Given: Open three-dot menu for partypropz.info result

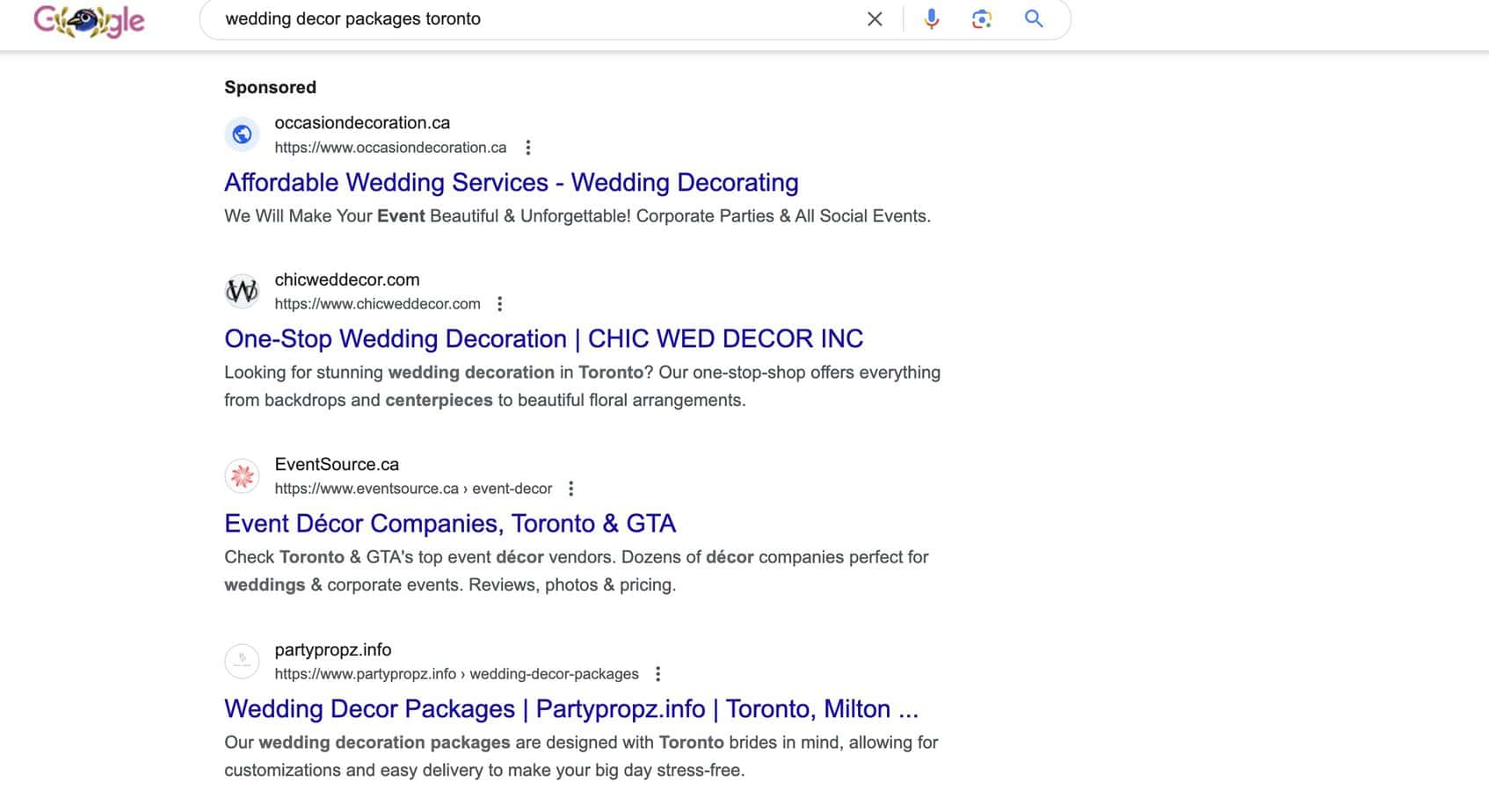Looking at the screenshot, I should 658,674.
